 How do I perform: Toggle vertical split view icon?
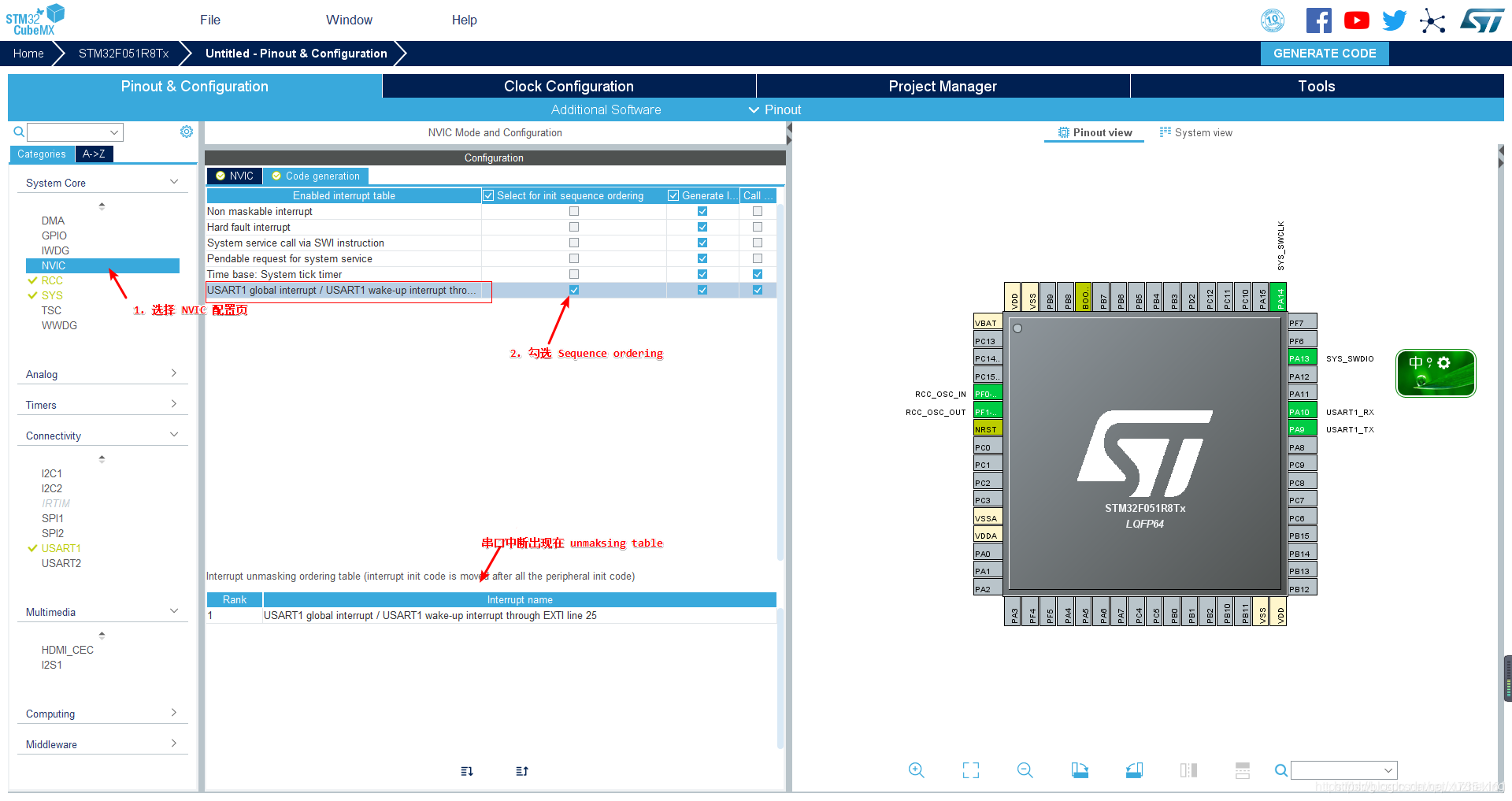(1188, 770)
